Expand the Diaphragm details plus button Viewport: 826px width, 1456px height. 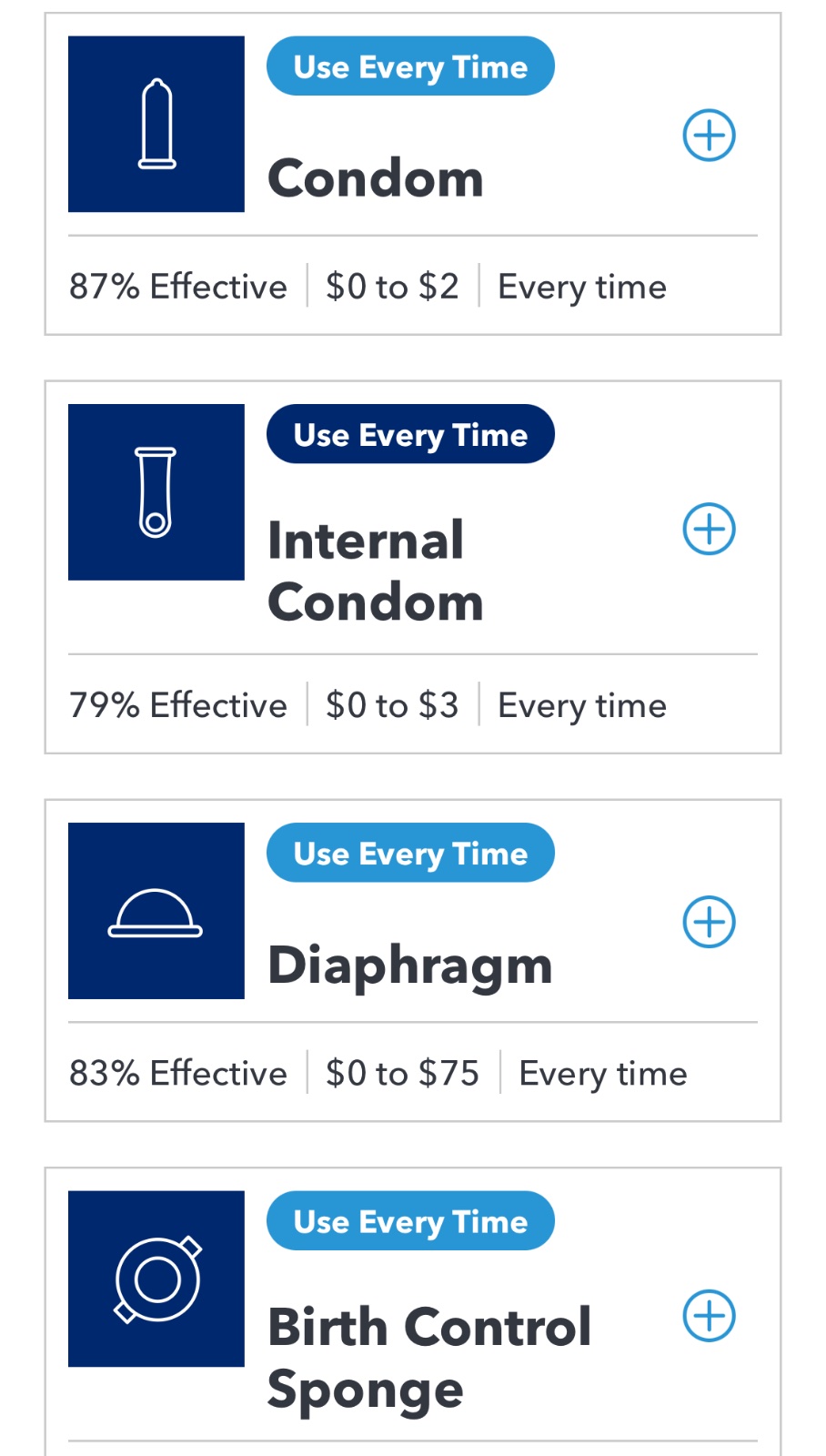click(710, 922)
